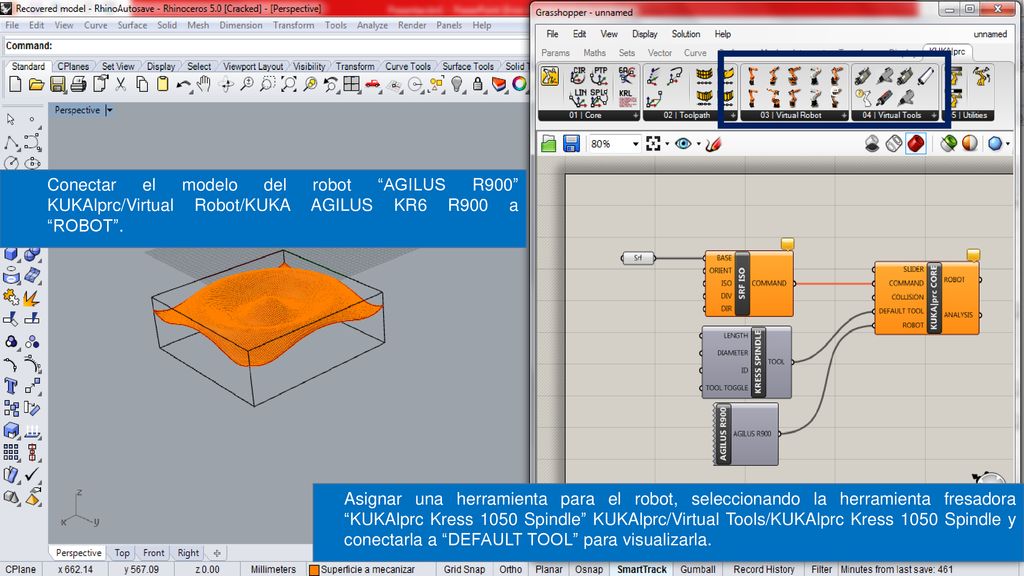Open the blue sphere preview quality dropdown
Screen dimensions: 1024x576
[1008, 144]
